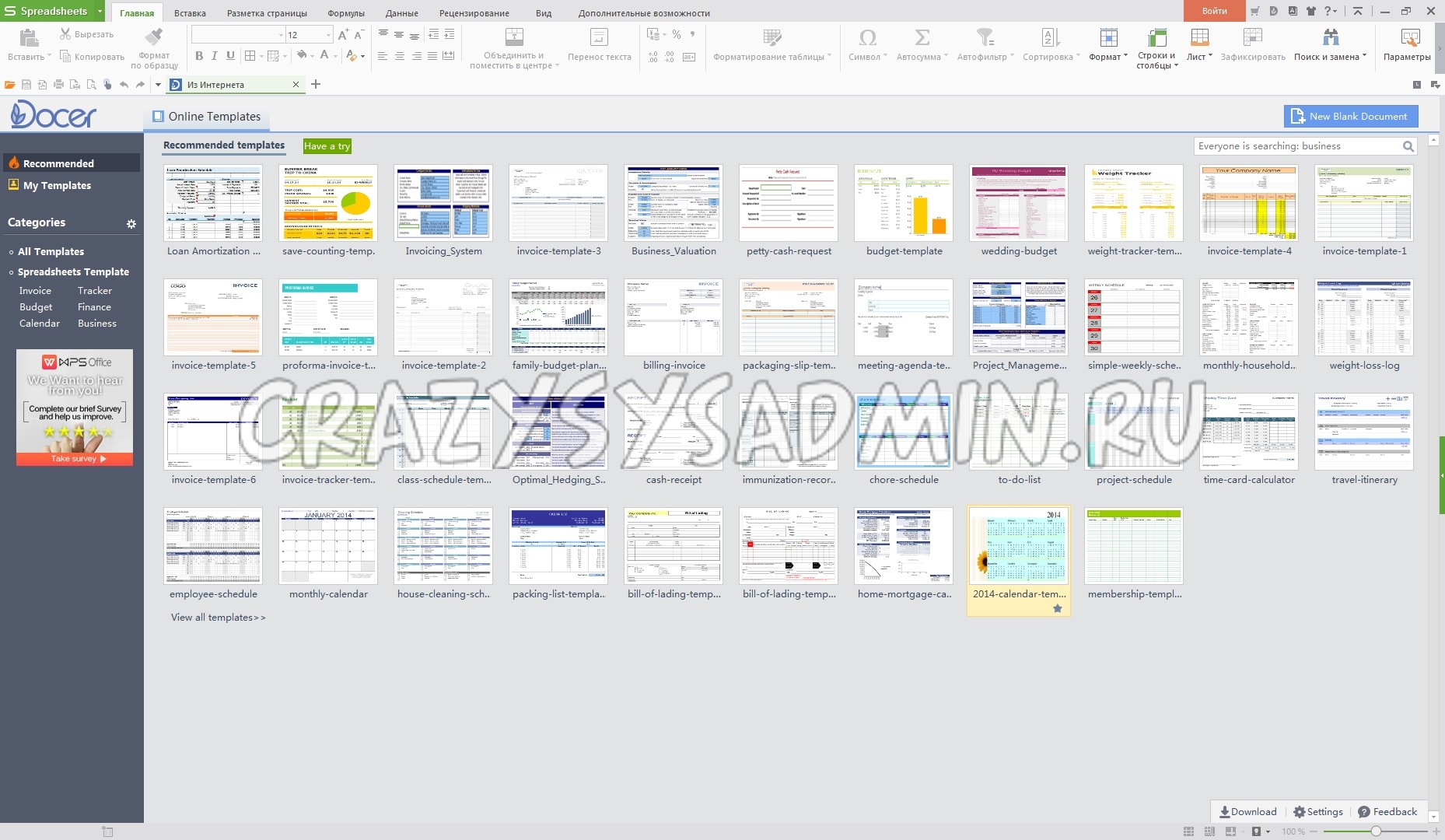Switch to the Формулы ribbon tab
The width and height of the screenshot is (1445, 840).
tap(345, 13)
